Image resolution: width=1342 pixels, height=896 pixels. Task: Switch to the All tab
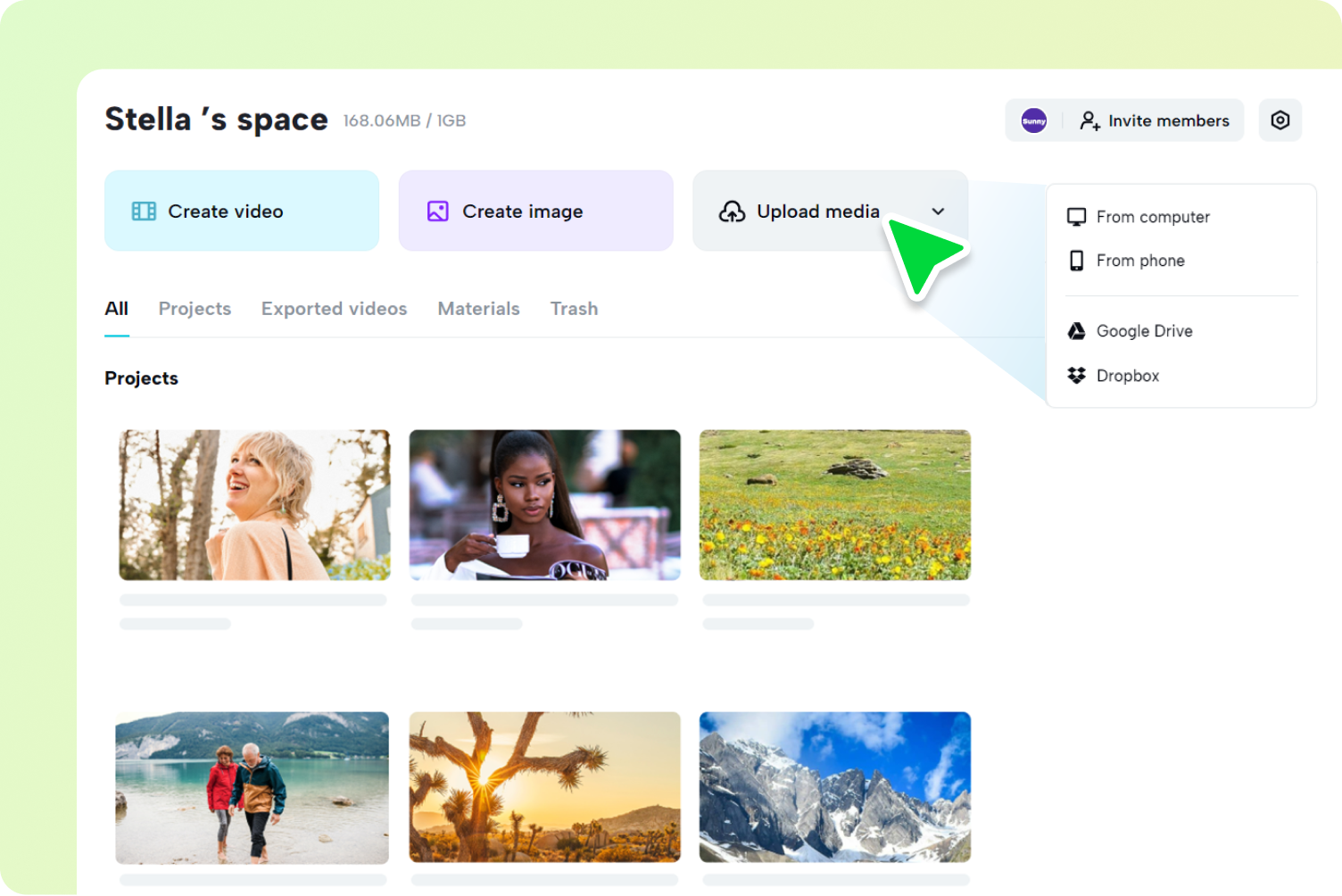coord(117,309)
